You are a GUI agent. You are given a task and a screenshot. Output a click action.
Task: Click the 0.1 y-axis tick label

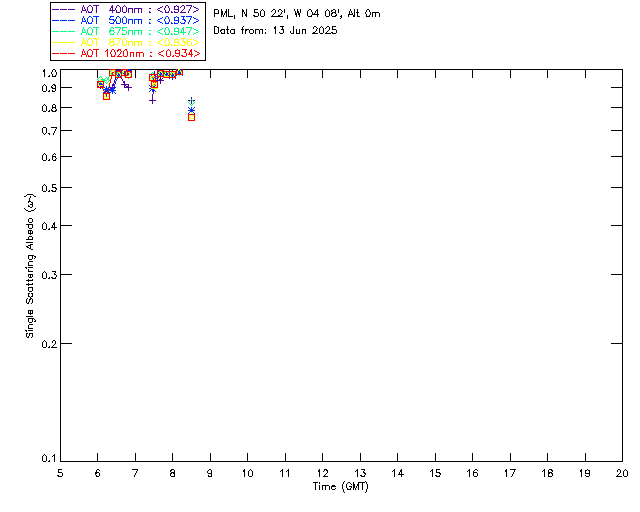(x=49, y=459)
